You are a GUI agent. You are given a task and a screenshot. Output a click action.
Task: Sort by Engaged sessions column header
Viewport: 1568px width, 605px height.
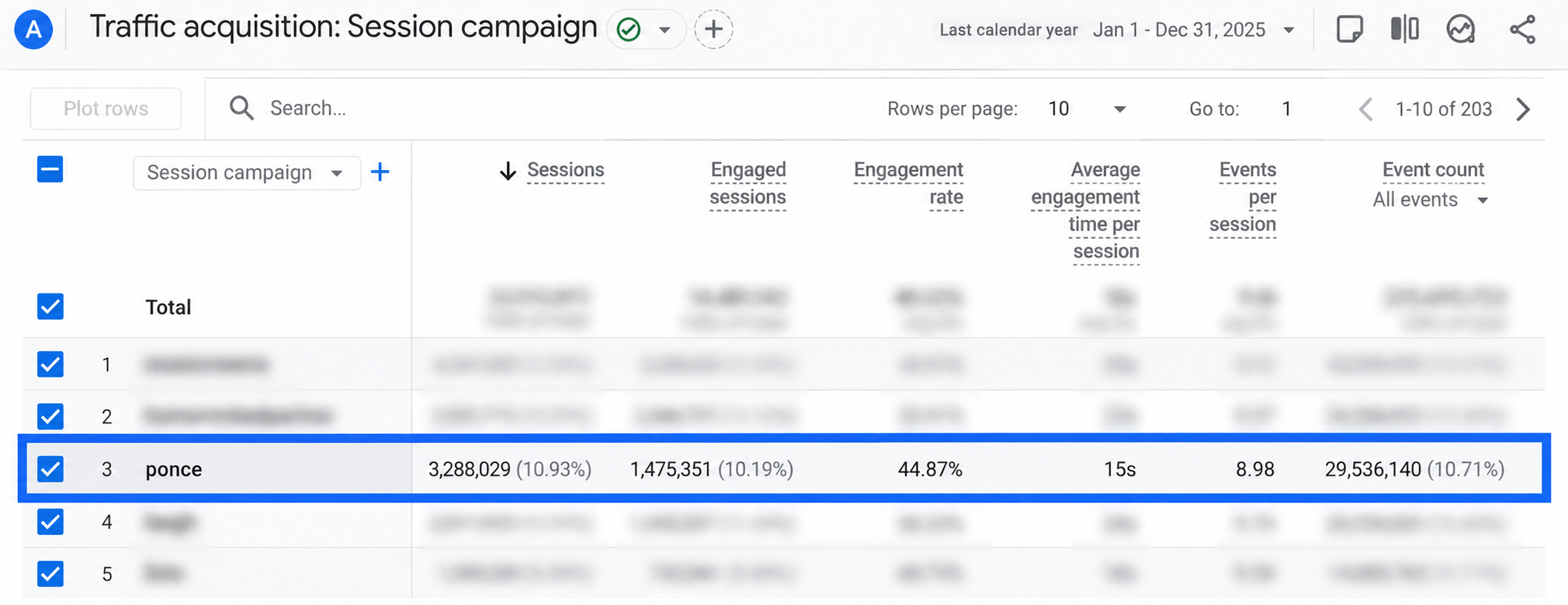coord(748,183)
